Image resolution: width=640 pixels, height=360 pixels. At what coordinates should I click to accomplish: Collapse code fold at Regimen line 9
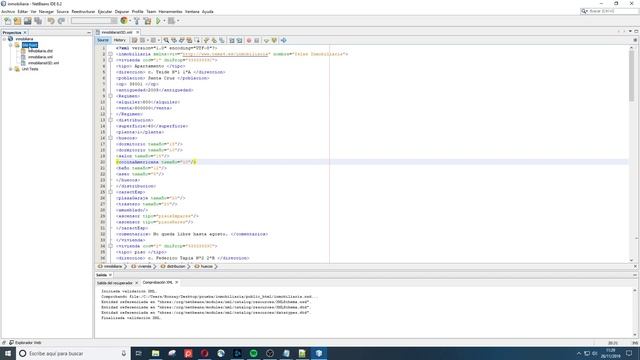pos(110,96)
